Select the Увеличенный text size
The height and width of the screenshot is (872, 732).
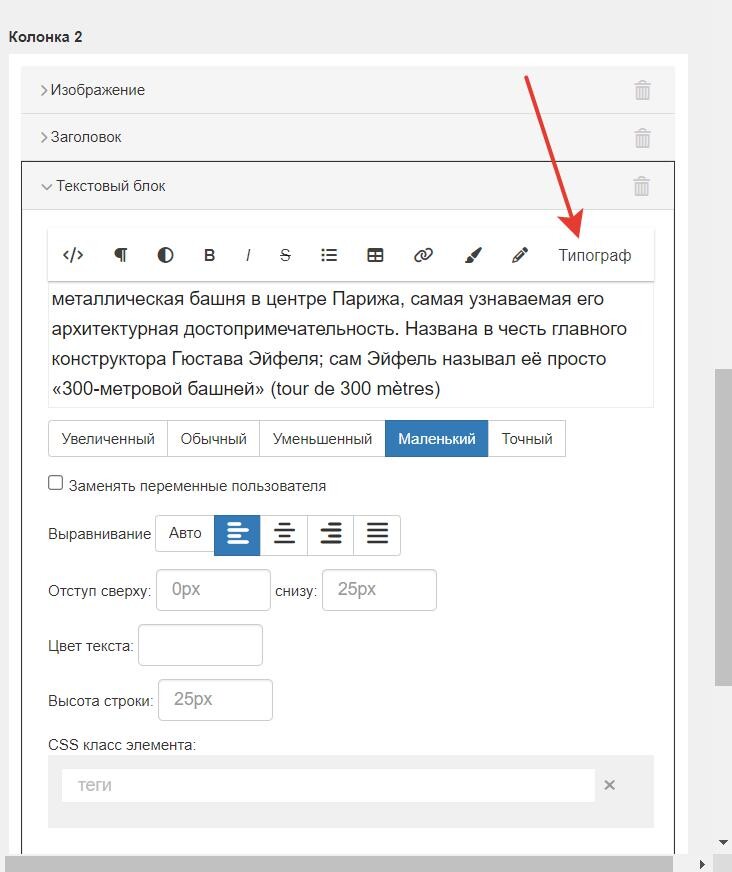click(x=108, y=439)
